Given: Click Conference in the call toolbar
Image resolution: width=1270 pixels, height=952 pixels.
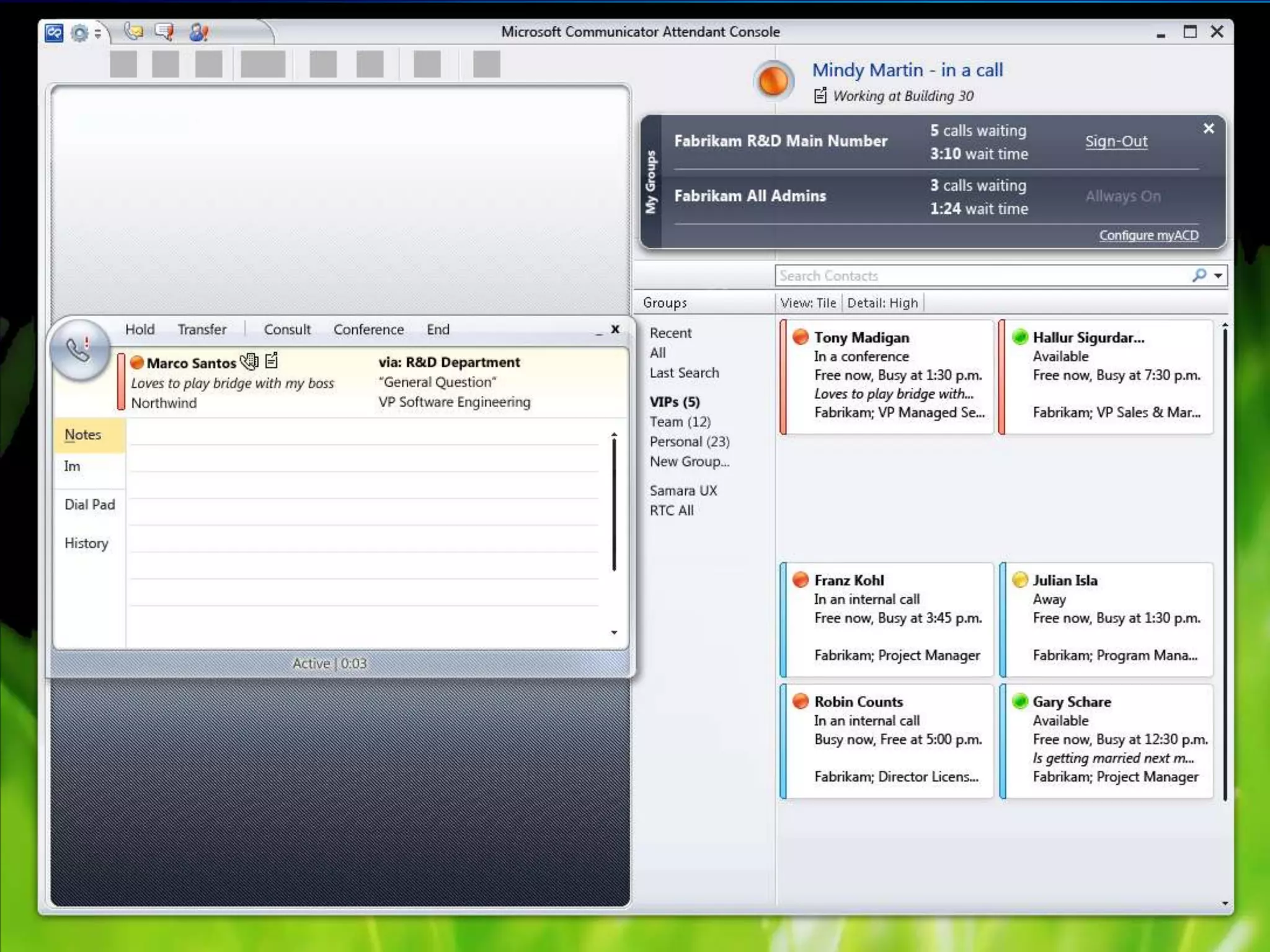Looking at the screenshot, I should (368, 330).
